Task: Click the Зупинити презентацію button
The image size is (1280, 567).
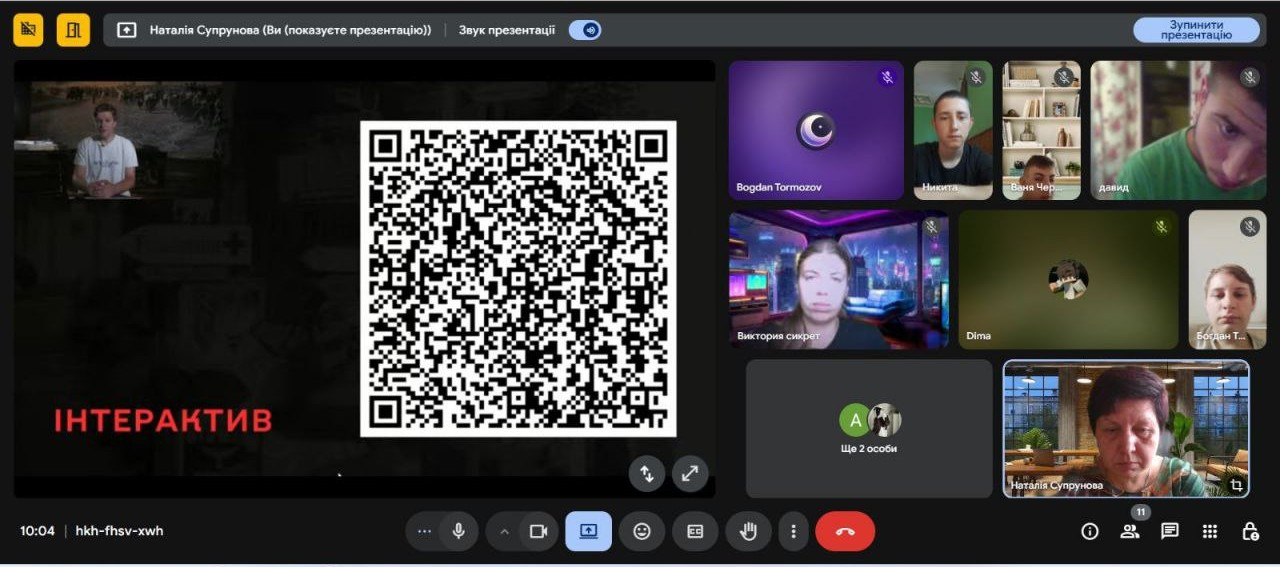Action: click(x=1195, y=30)
